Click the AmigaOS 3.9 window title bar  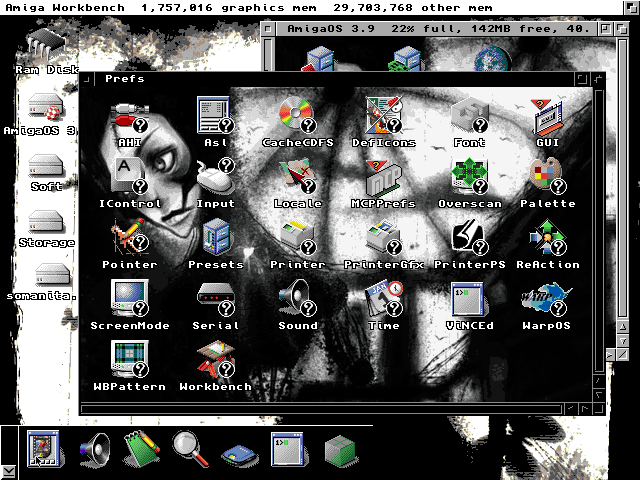[x=438, y=29]
